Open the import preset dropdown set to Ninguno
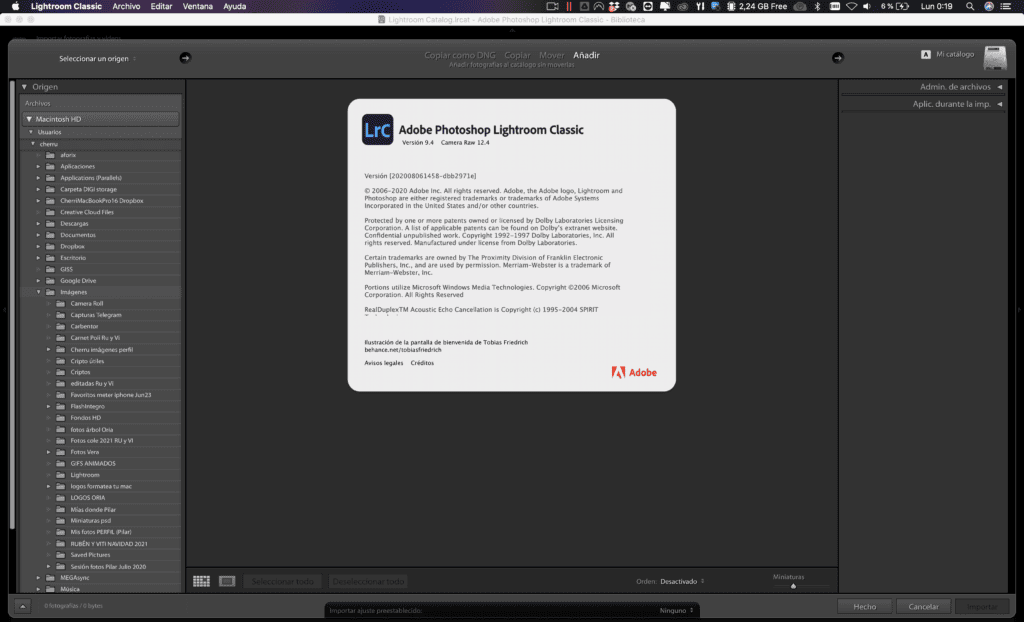 [x=677, y=610]
